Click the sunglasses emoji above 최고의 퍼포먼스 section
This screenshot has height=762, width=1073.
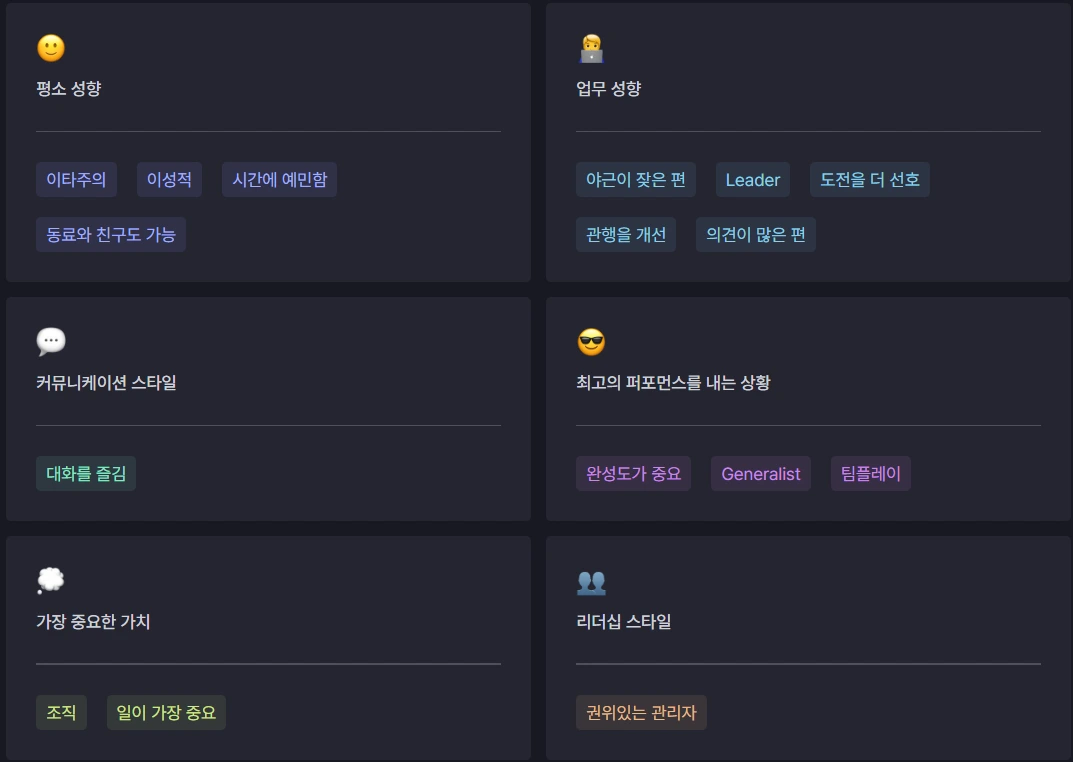tap(589, 340)
